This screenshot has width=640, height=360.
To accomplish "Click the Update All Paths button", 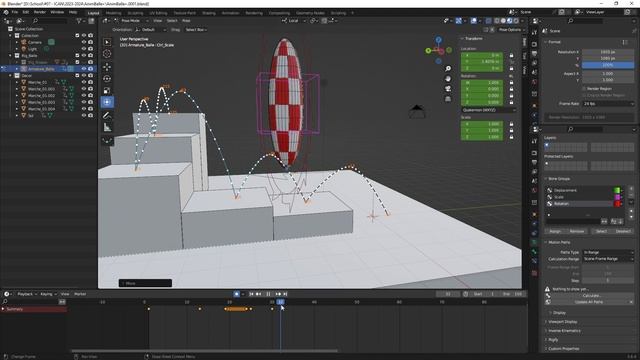I will (x=589, y=302).
